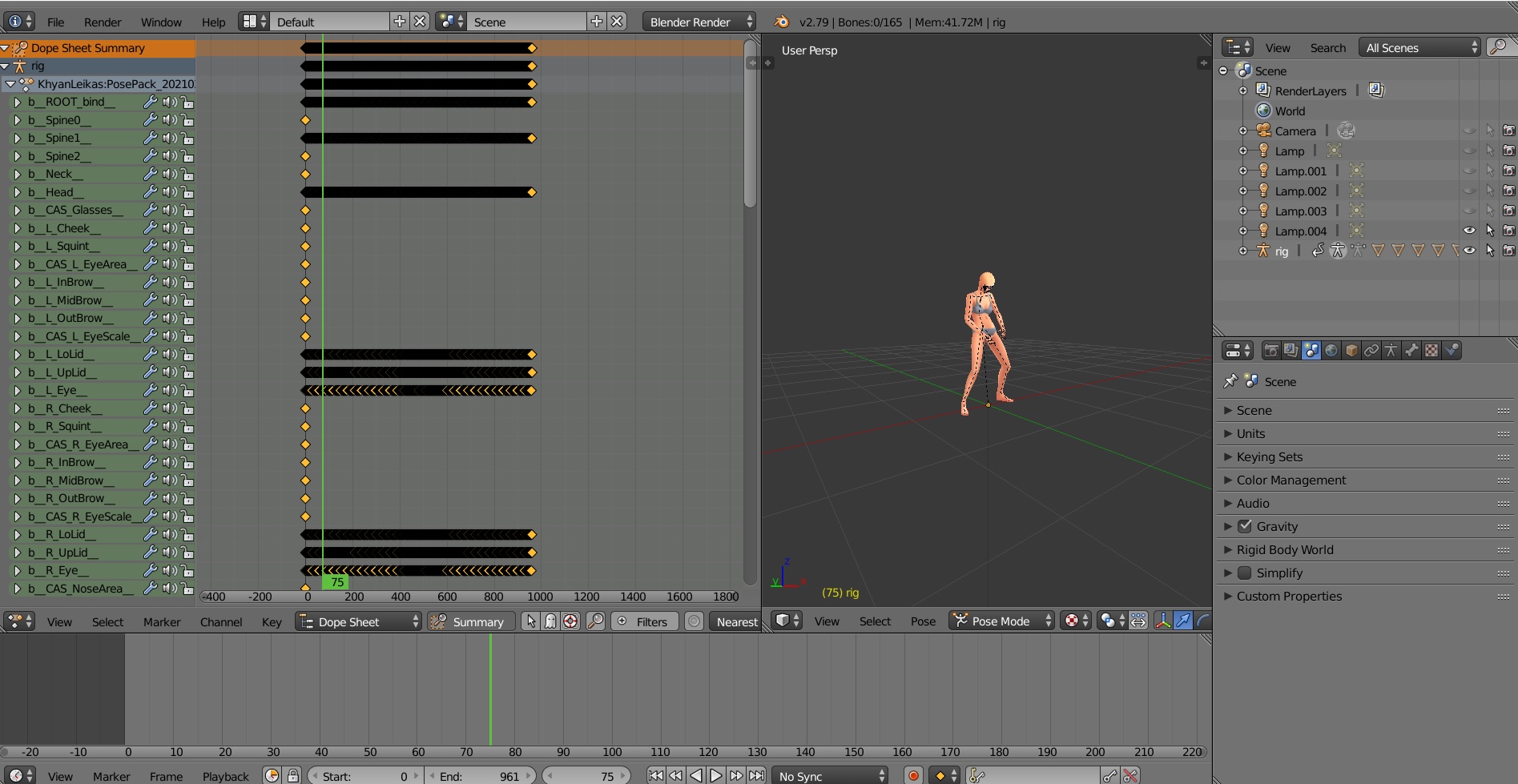Click the outliner search magnifier icon
Image resolution: width=1518 pixels, height=784 pixels.
[x=1497, y=47]
